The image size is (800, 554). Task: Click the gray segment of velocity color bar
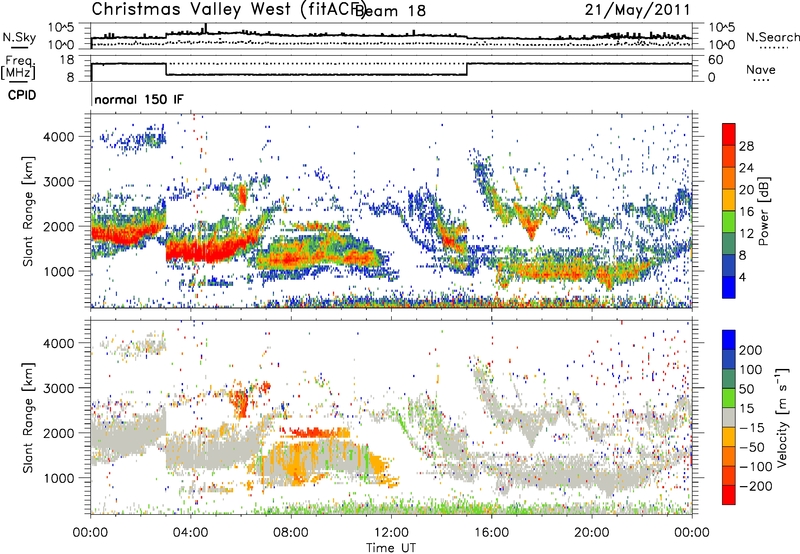[x=729, y=417]
